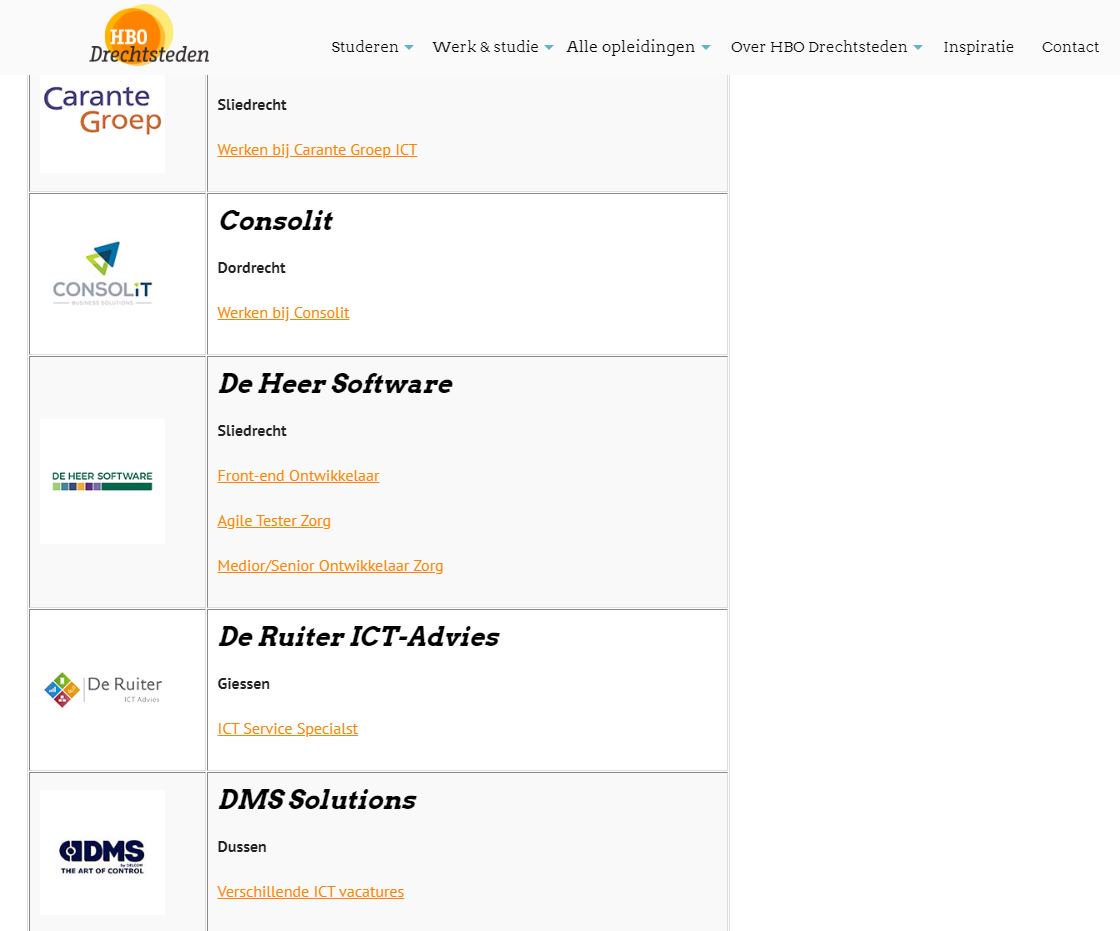The image size is (1120, 931).
Task: Click the Dordrecht location text
Action: click(251, 268)
